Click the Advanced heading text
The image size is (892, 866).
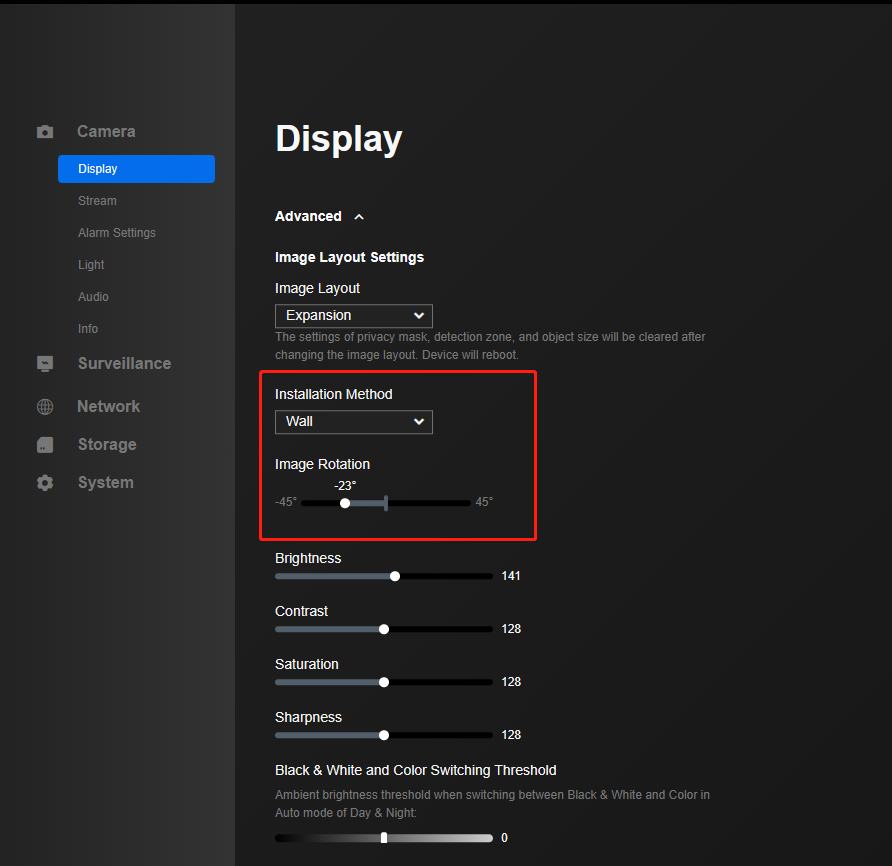[308, 216]
